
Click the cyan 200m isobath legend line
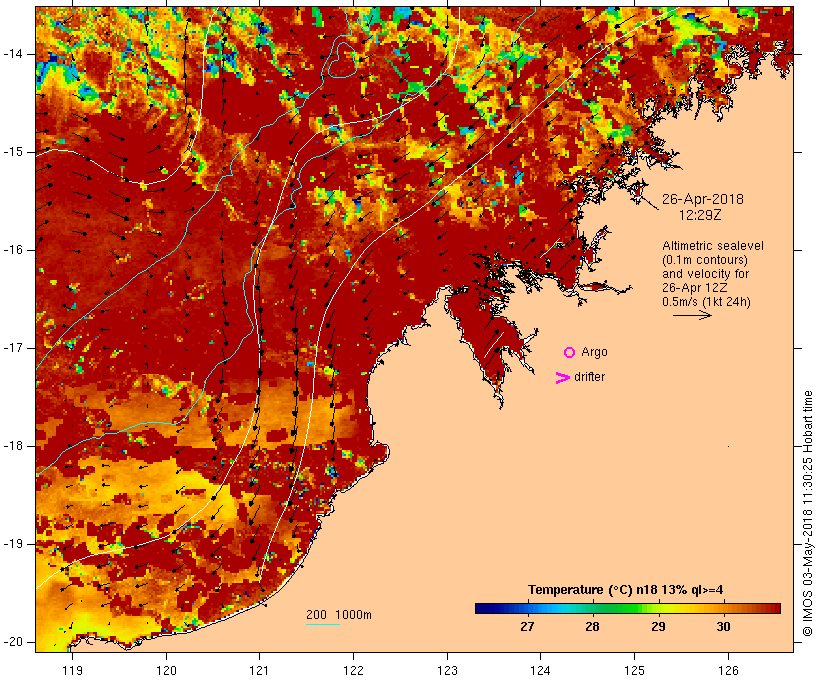323,624
